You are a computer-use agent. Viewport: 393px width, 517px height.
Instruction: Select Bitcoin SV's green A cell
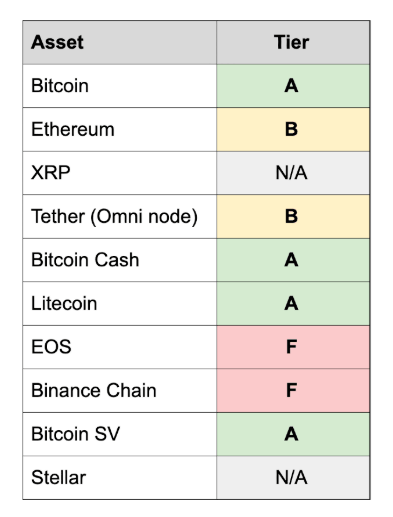pyautogui.click(x=293, y=434)
